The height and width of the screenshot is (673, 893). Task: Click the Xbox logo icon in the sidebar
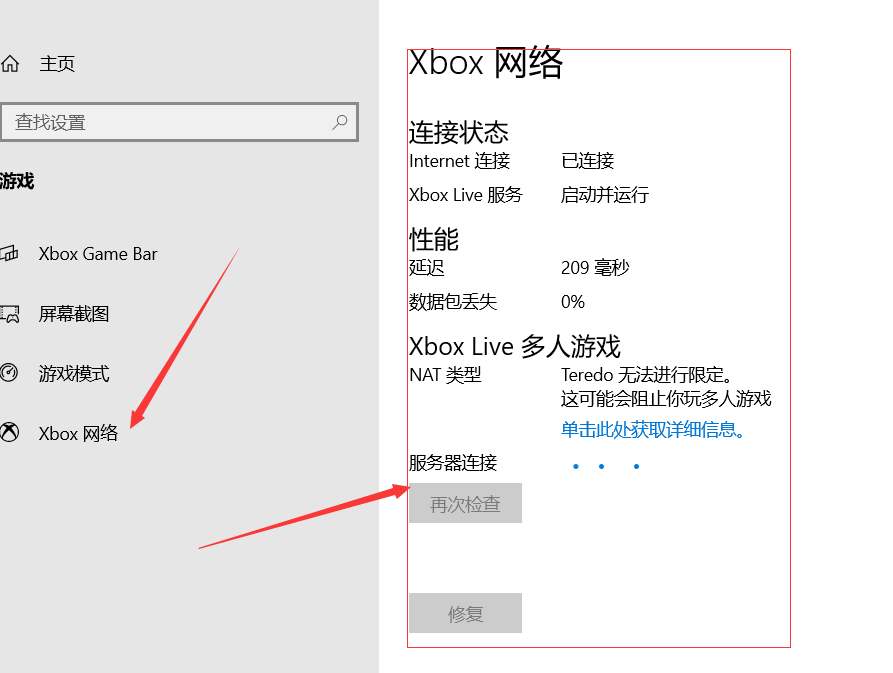tap(9, 433)
